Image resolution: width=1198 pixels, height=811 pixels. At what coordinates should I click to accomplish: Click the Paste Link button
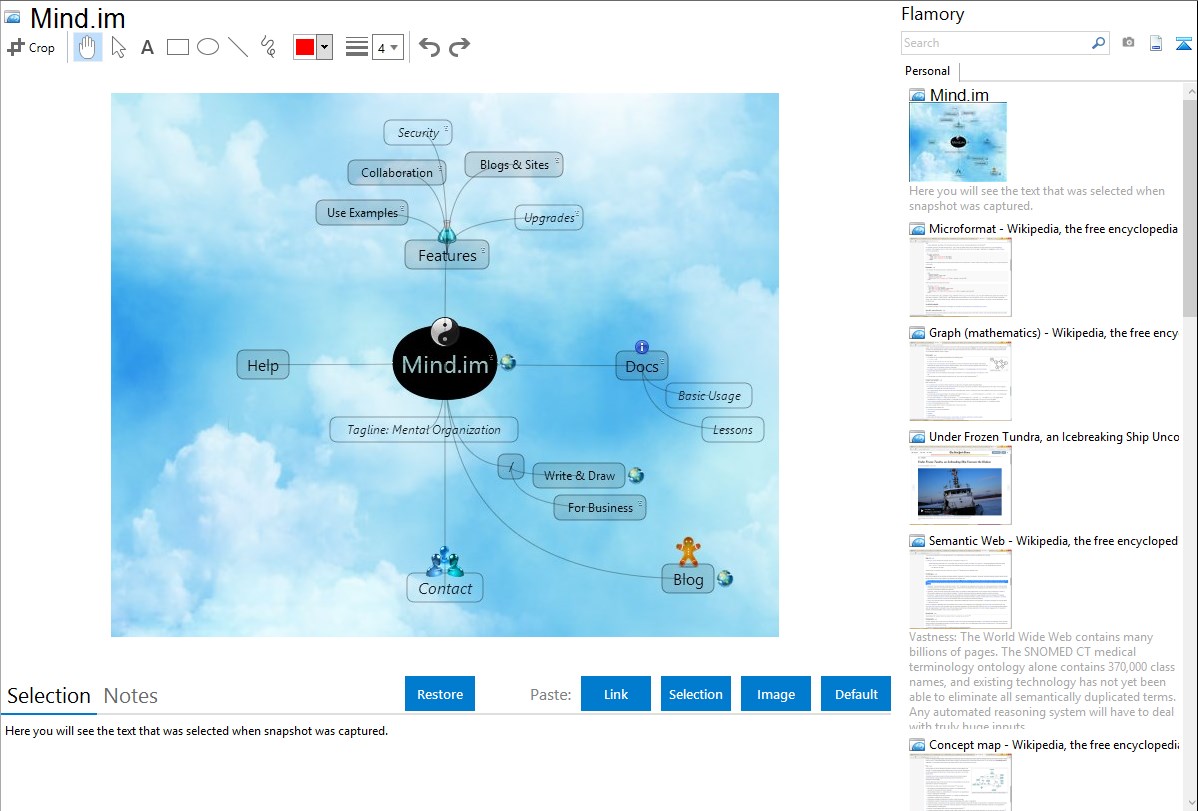(x=616, y=694)
